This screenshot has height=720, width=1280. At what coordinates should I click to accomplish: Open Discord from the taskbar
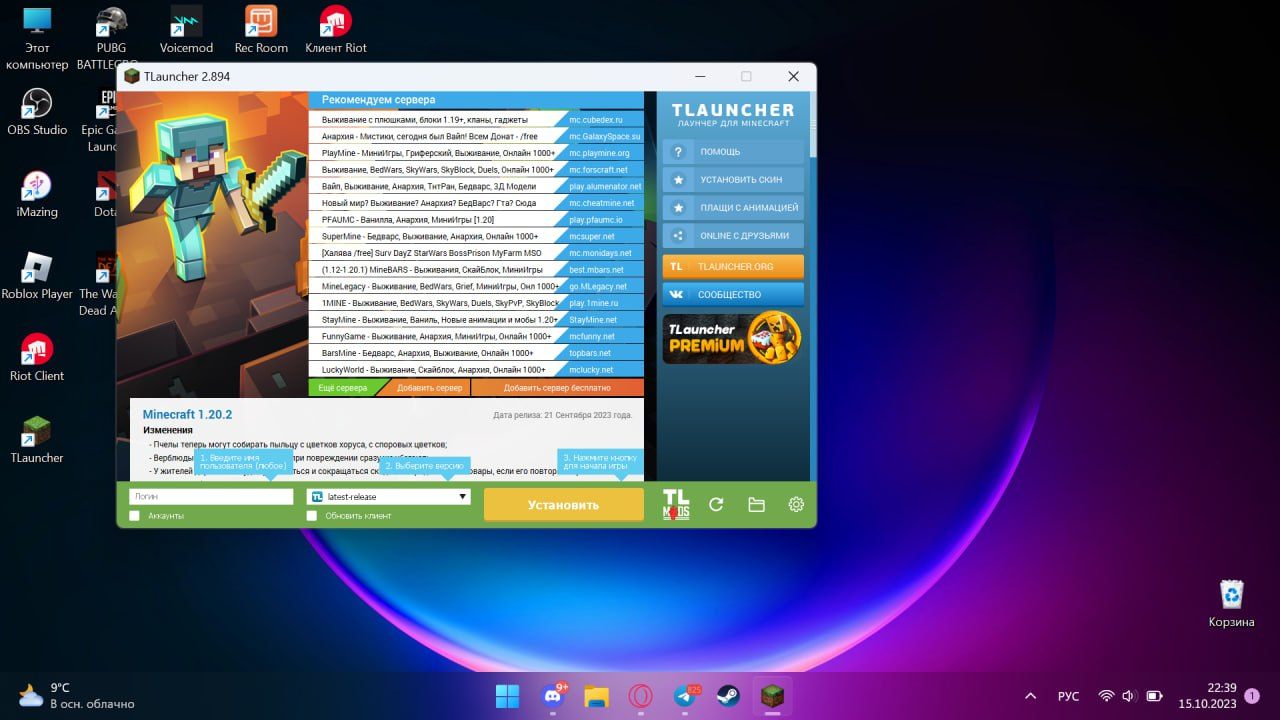pos(552,696)
